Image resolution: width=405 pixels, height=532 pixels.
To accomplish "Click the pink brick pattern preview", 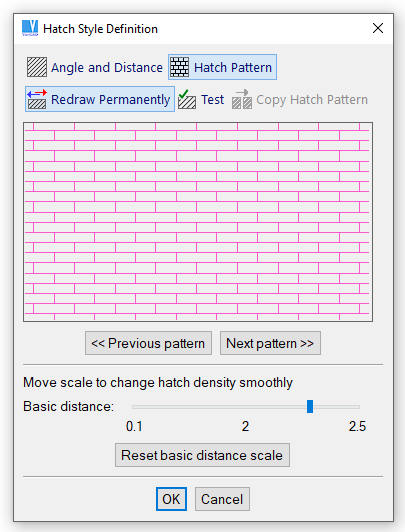I will 198,222.
